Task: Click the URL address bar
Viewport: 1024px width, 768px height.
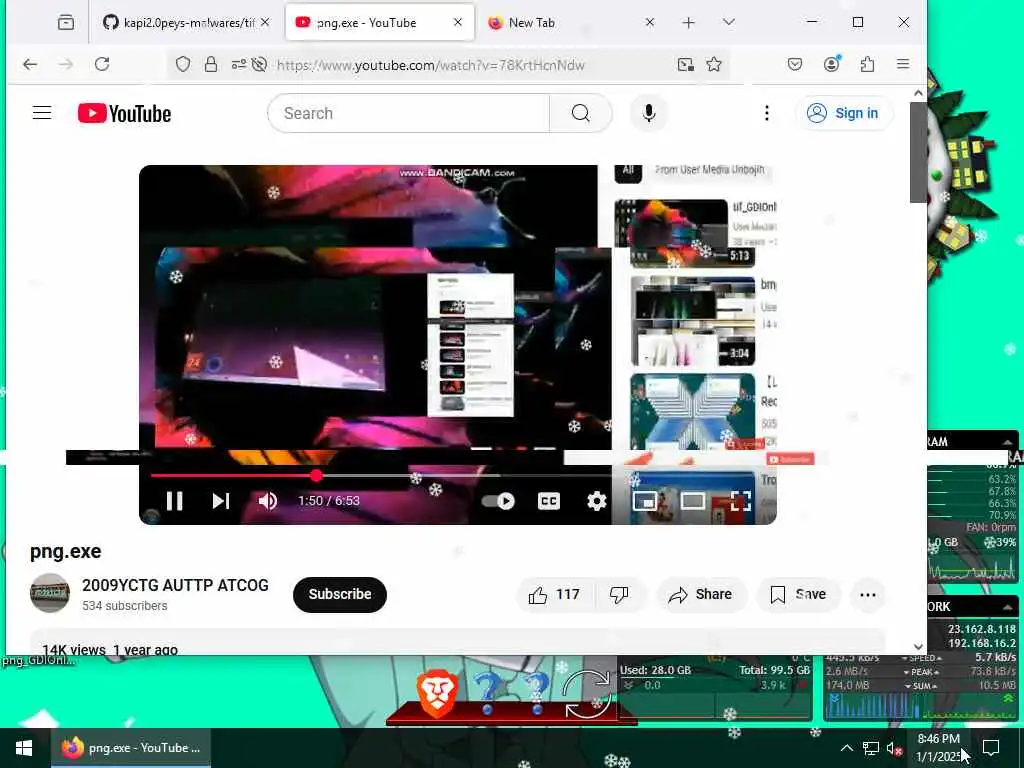Action: pos(430,65)
